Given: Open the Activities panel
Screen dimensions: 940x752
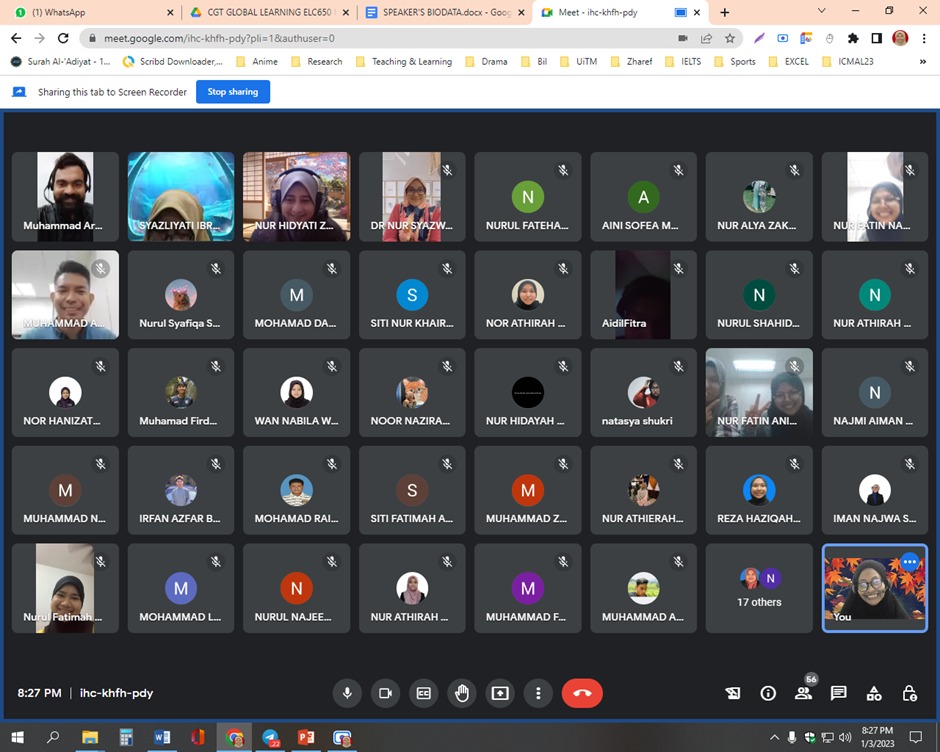Looking at the screenshot, I should click(x=874, y=693).
